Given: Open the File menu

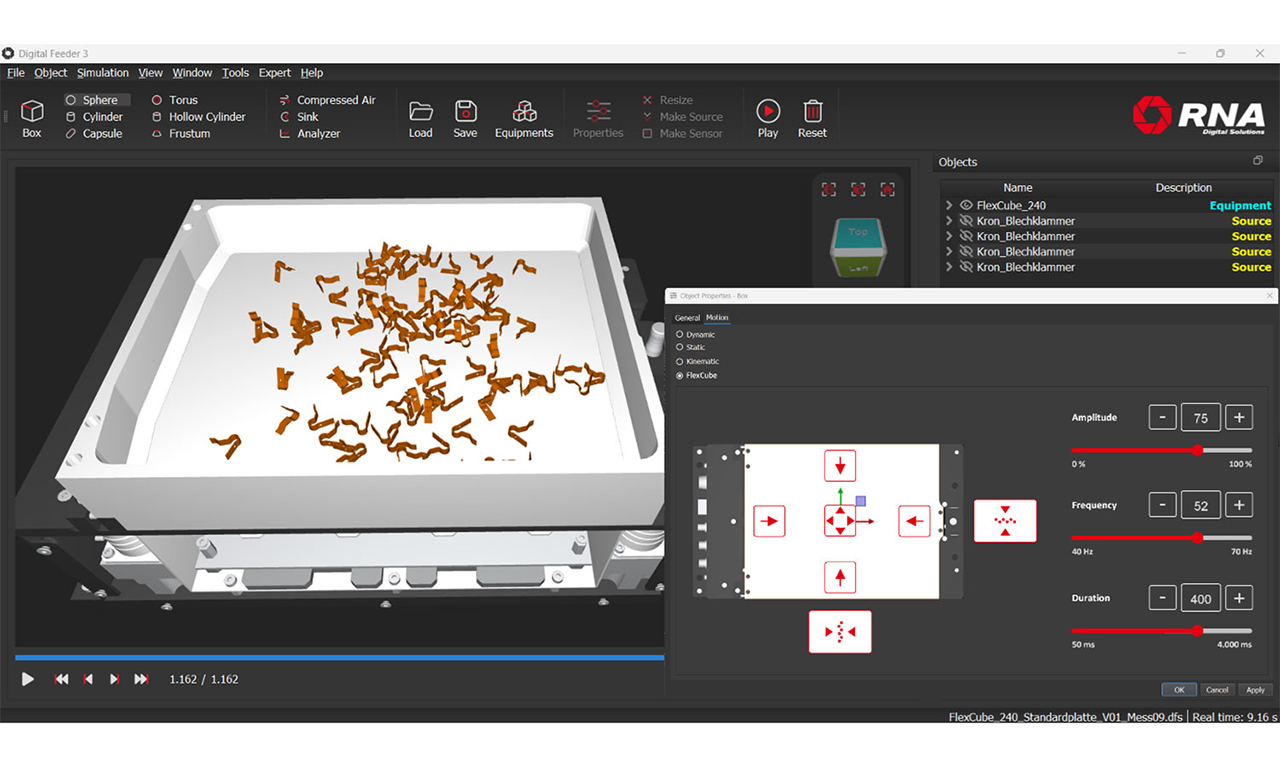Looking at the screenshot, I should (16, 73).
